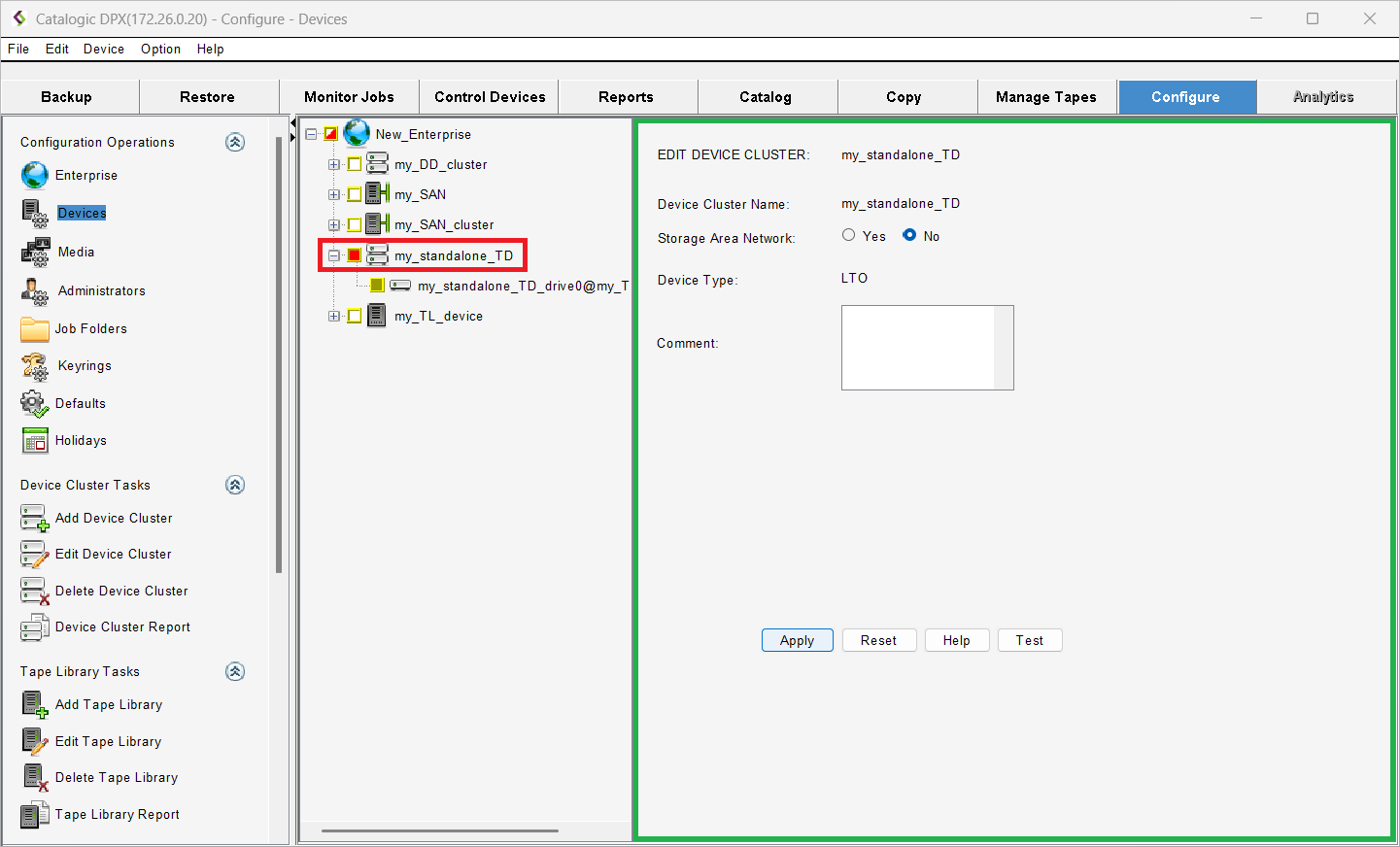Select No for Storage Area Network
The width and height of the screenshot is (1400, 847).
point(909,235)
